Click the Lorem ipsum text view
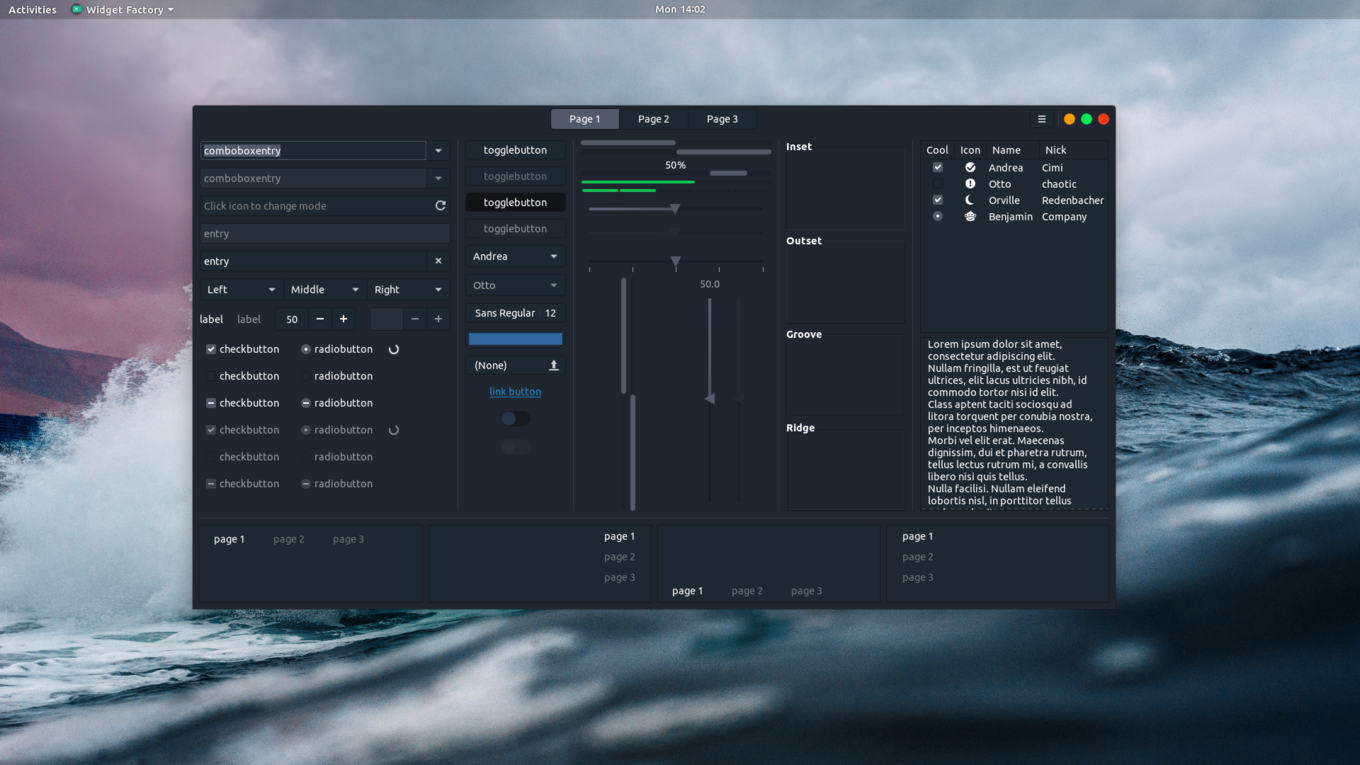Screen dimensions: 1360x765 [1014, 423]
